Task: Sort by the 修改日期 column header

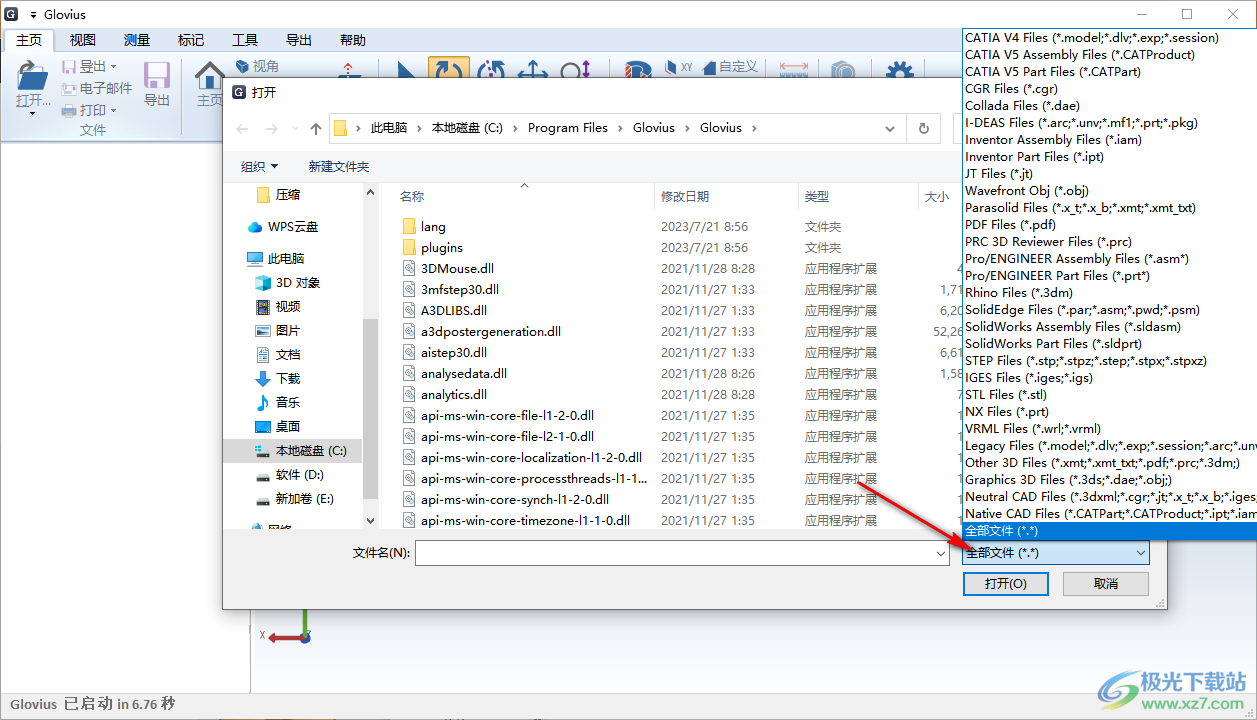Action: 685,197
